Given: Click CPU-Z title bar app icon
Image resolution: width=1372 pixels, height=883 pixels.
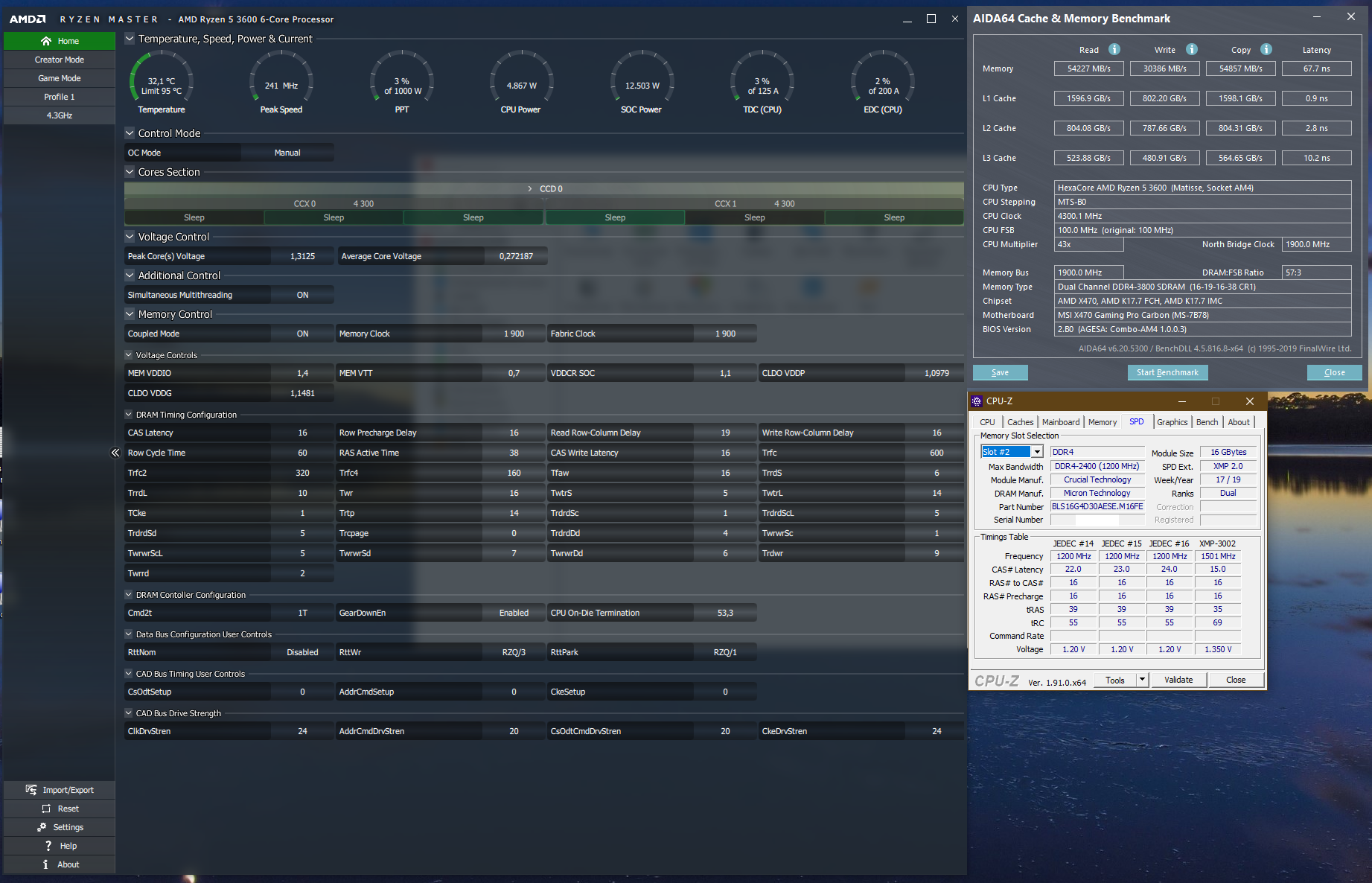Looking at the screenshot, I should tap(977, 401).
